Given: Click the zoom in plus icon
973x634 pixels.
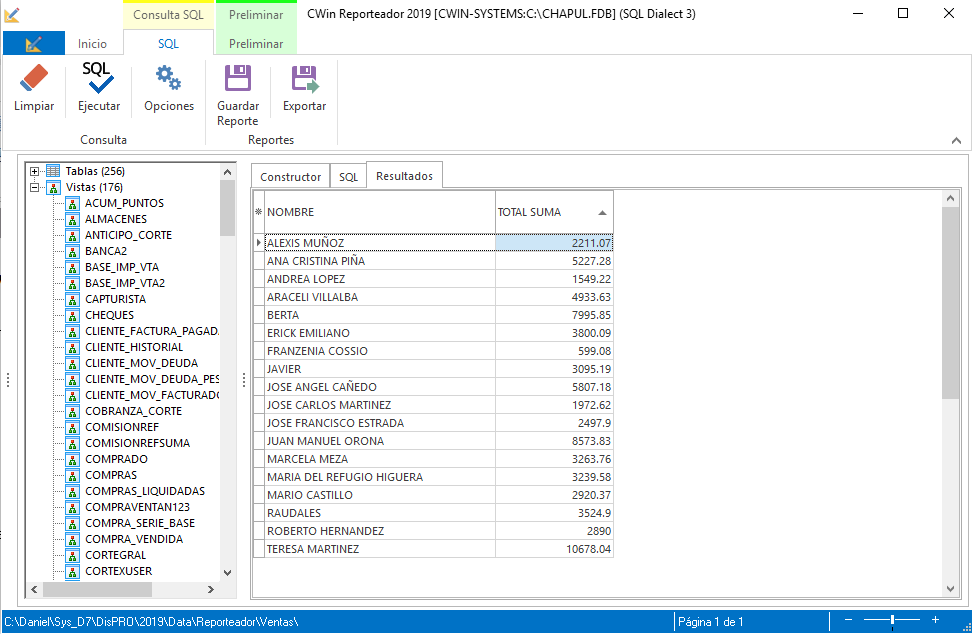Looking at the screenshot, I should pyautogui.click(x=935, y=621).
